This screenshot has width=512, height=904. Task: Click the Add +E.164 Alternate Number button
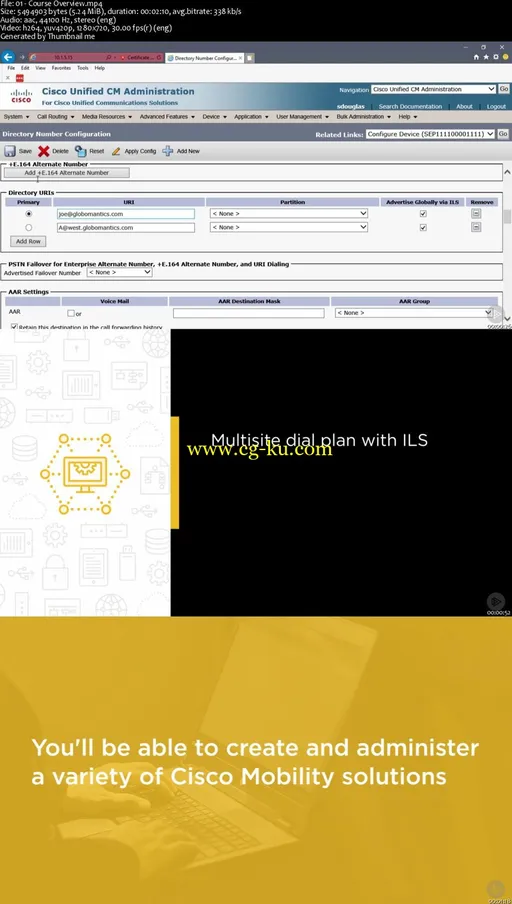click(67, 172)
